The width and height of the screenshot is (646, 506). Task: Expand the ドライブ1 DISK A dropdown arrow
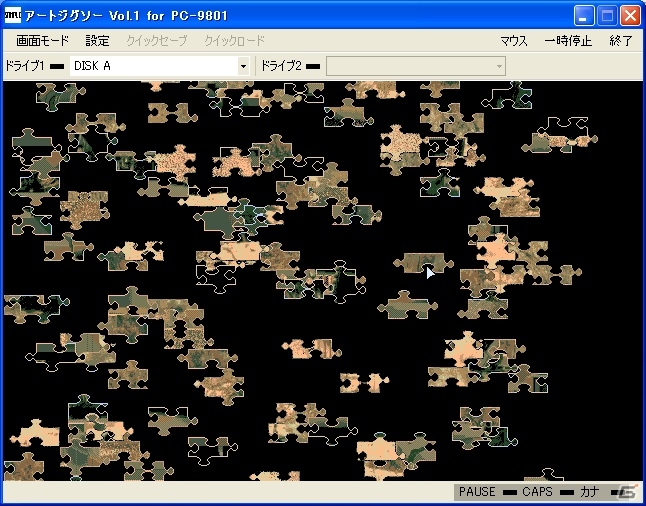tap(243, 66)
